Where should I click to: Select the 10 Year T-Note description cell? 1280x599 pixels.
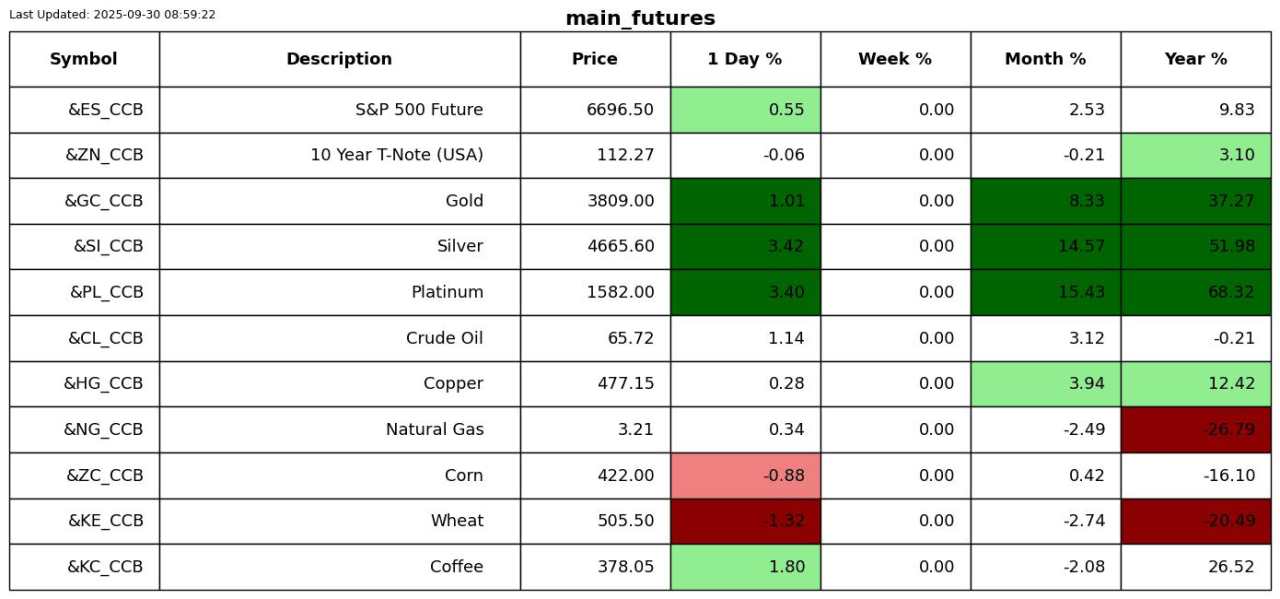tap(397, 155)
